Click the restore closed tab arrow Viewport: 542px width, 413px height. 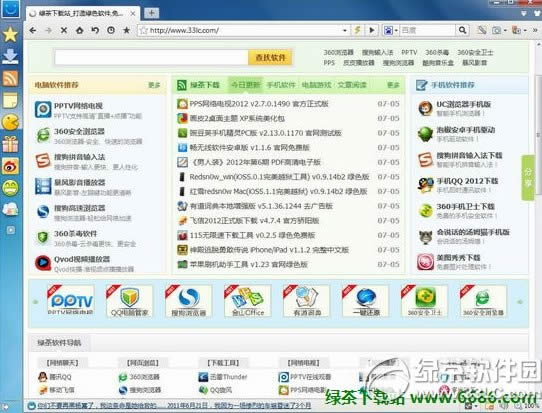coord(95,30)
